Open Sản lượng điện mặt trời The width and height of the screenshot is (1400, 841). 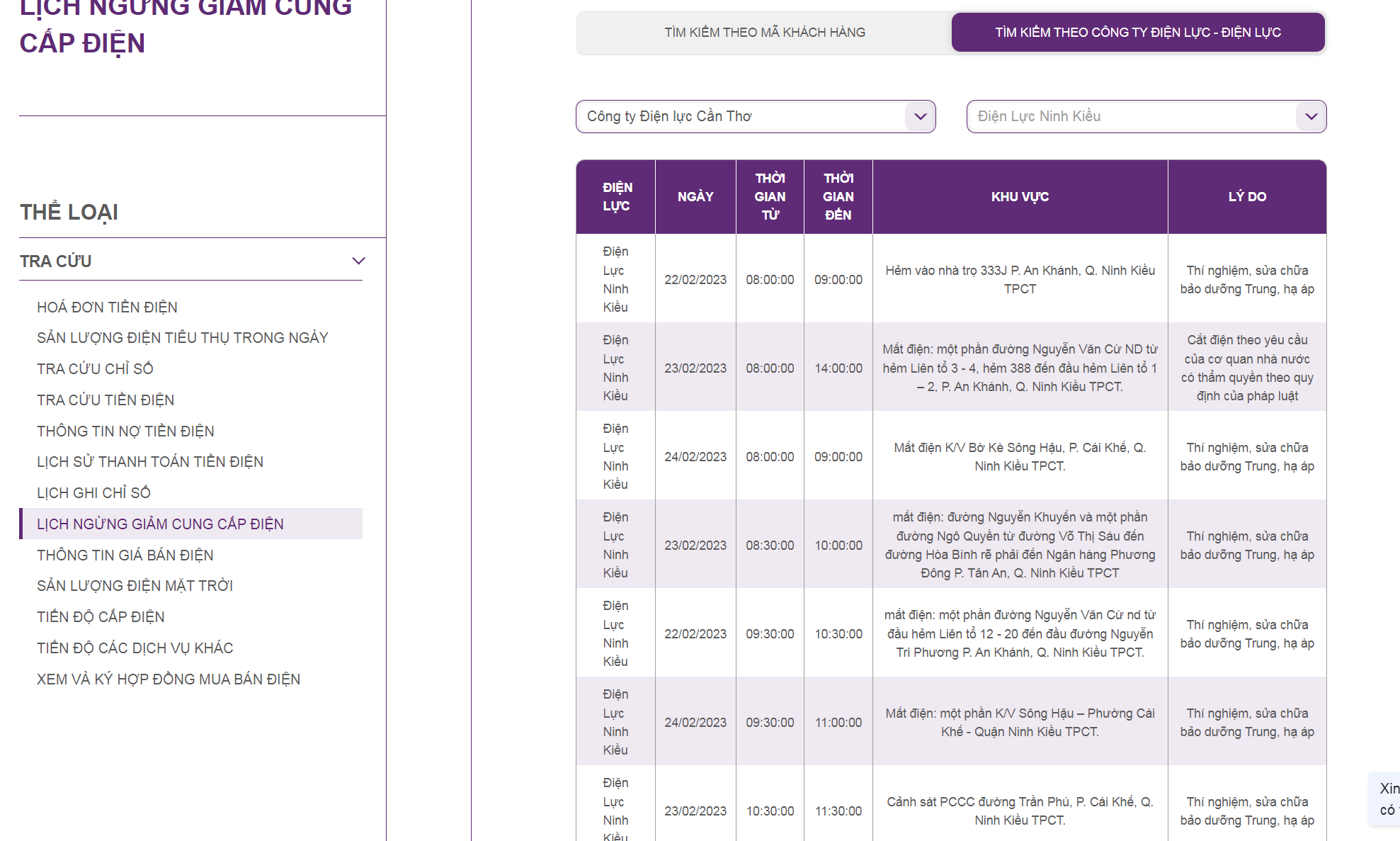click(x=135, y=586)
